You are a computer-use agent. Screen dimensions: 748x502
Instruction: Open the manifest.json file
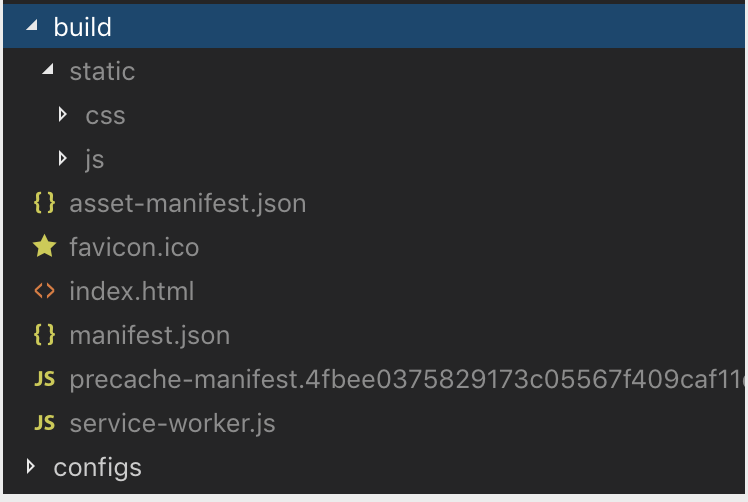pyautogui.click(x=149, y=335)
